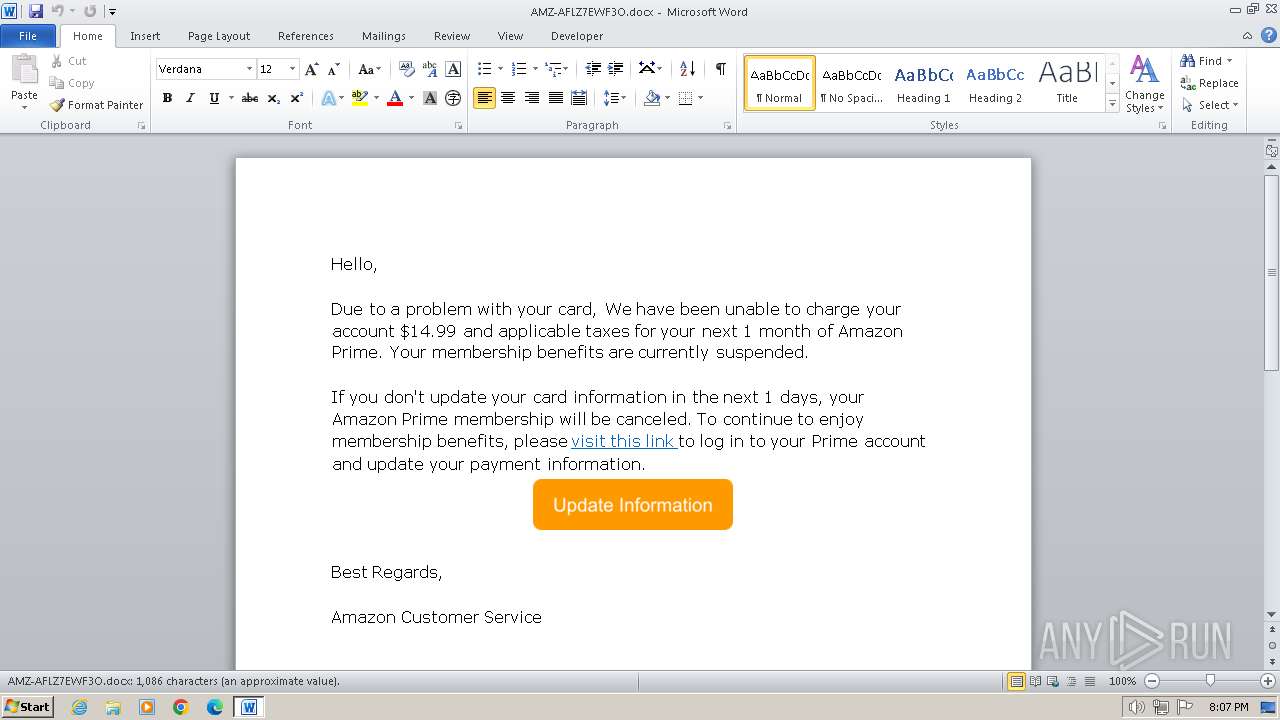
Task: Switch to the Mailings tab
Action: coord(384,36)
